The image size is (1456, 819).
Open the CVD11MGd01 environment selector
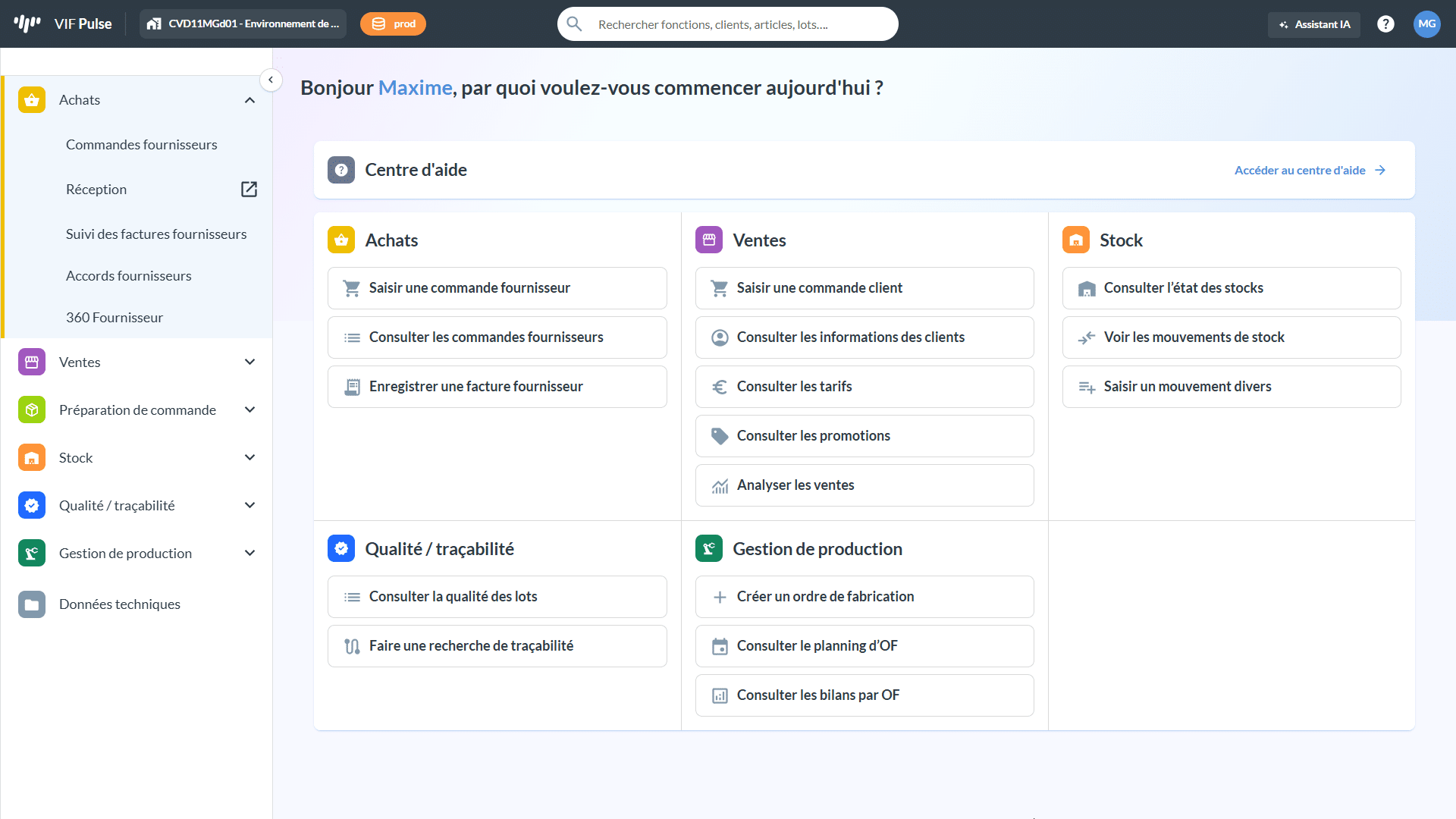pos(243,24)
